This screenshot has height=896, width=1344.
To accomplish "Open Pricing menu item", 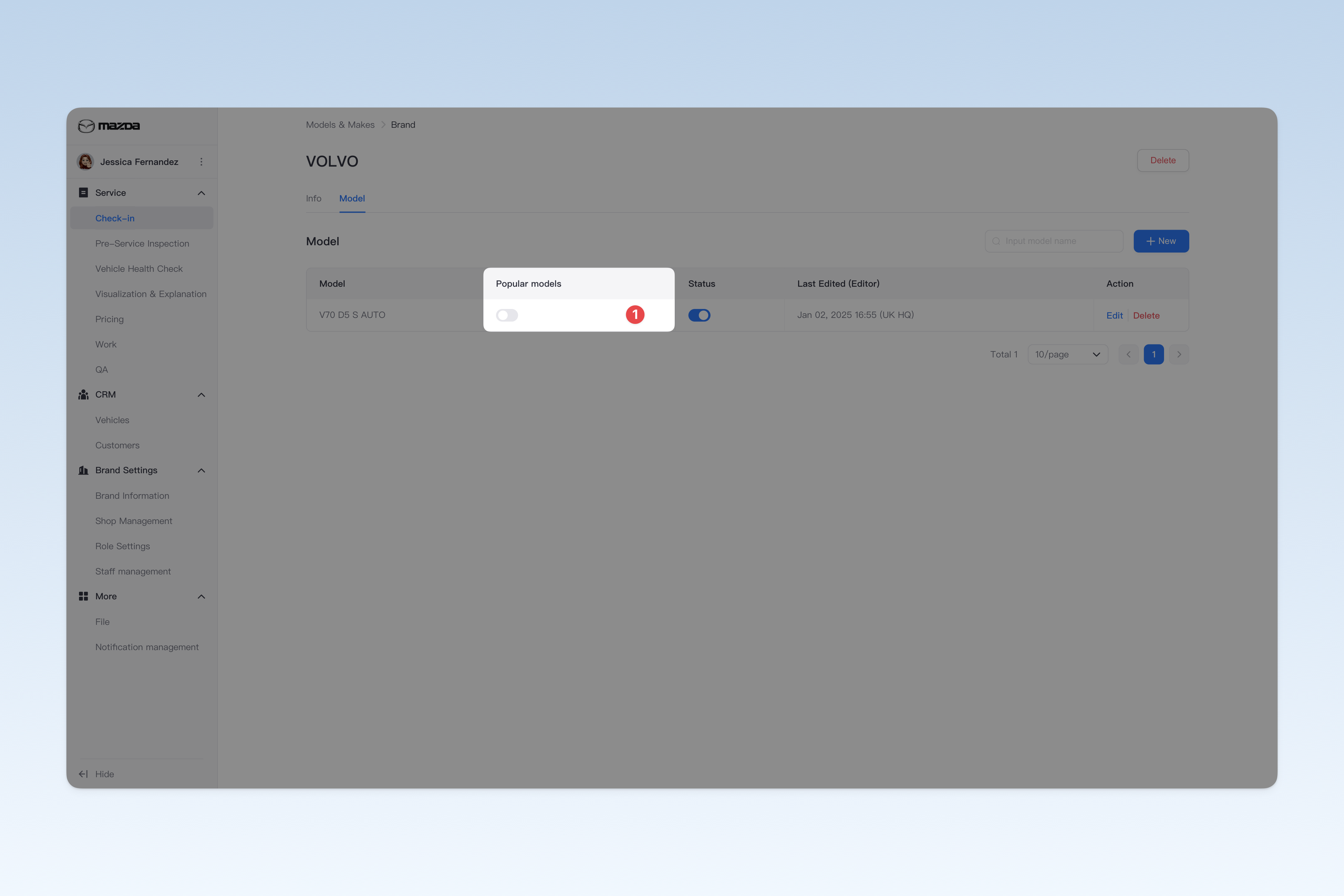I will [142, 319].
